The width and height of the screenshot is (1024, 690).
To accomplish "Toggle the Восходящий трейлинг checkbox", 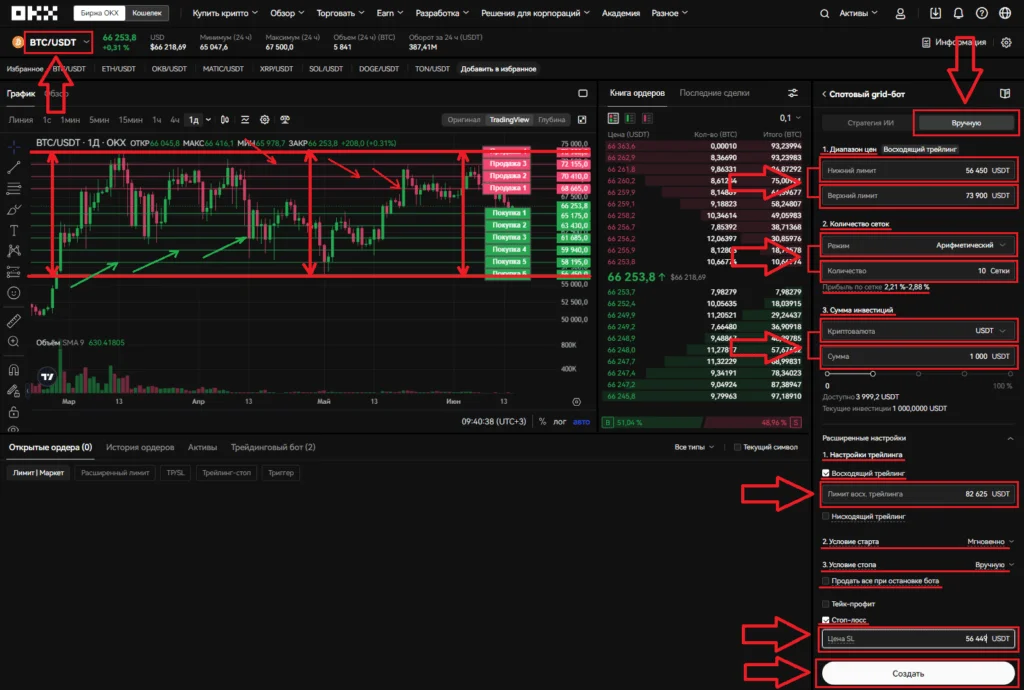I will pos(825,473).
